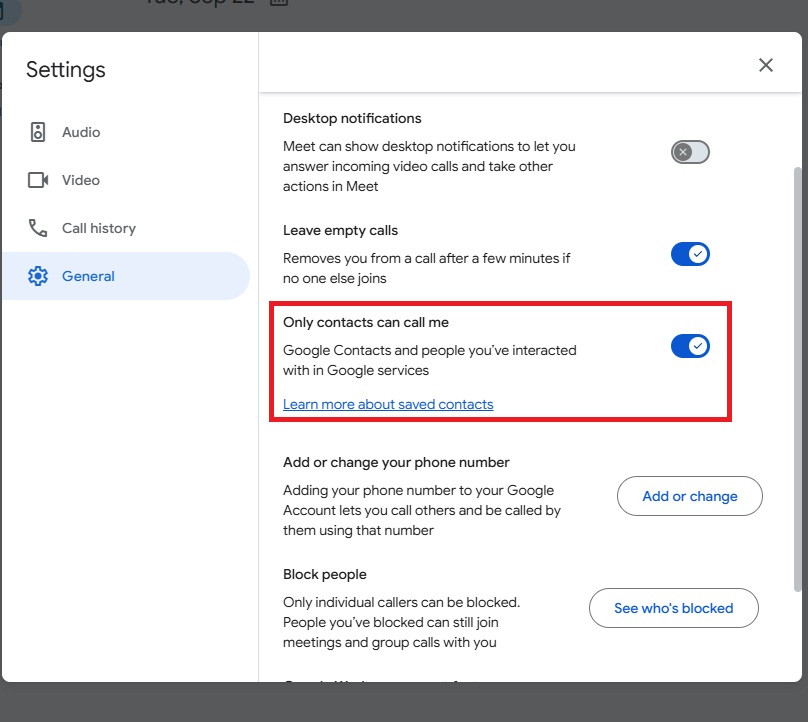The width and height of the screenshot is (808, 722).
Task: Open Learn more about saved contacts
Action: coord(388,404)
